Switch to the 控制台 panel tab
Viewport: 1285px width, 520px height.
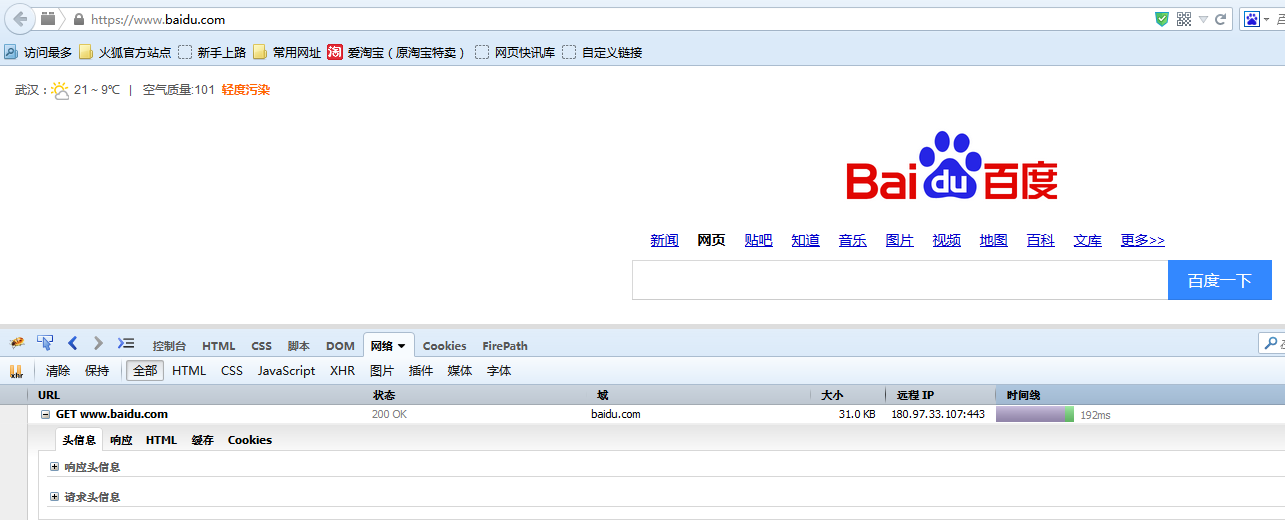[169, 346]
